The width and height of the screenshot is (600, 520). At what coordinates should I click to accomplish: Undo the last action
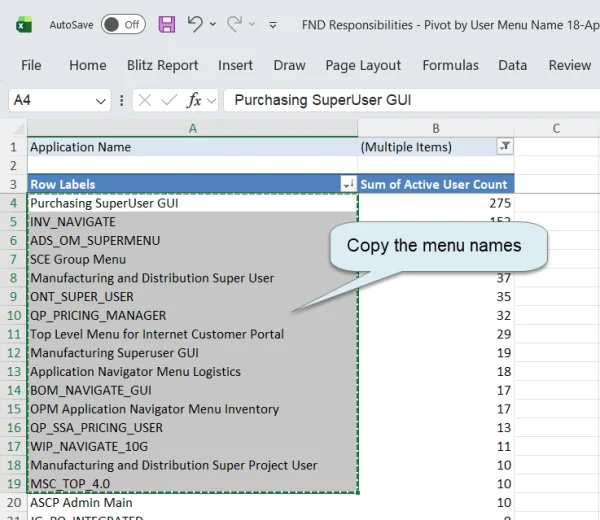[x=195, y=24]
